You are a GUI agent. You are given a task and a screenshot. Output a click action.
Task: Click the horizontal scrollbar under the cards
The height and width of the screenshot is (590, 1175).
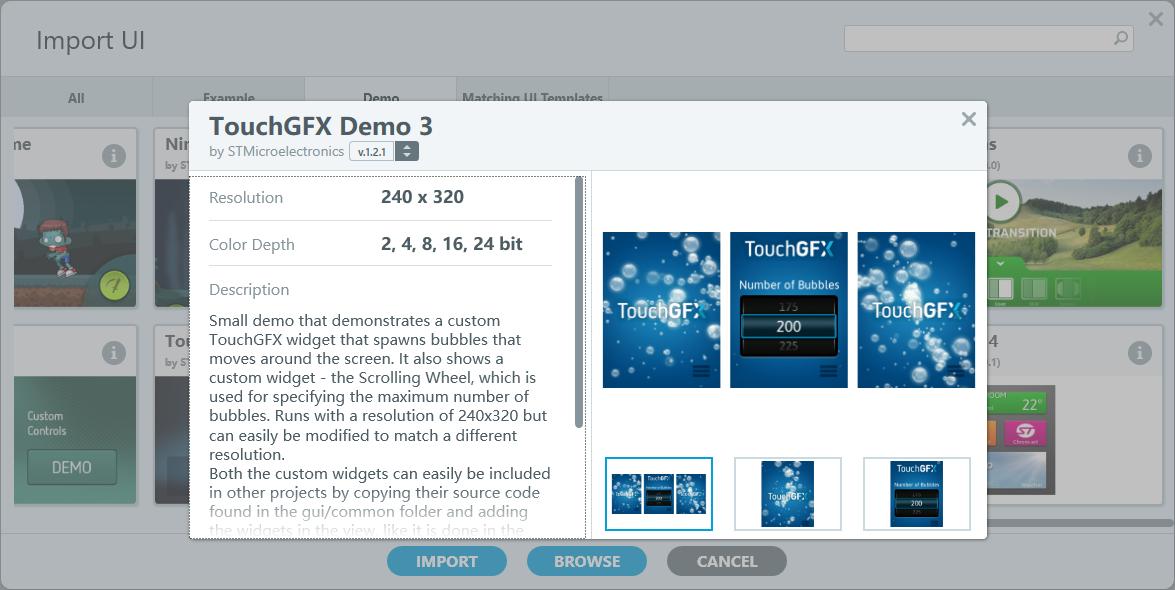1081,523
